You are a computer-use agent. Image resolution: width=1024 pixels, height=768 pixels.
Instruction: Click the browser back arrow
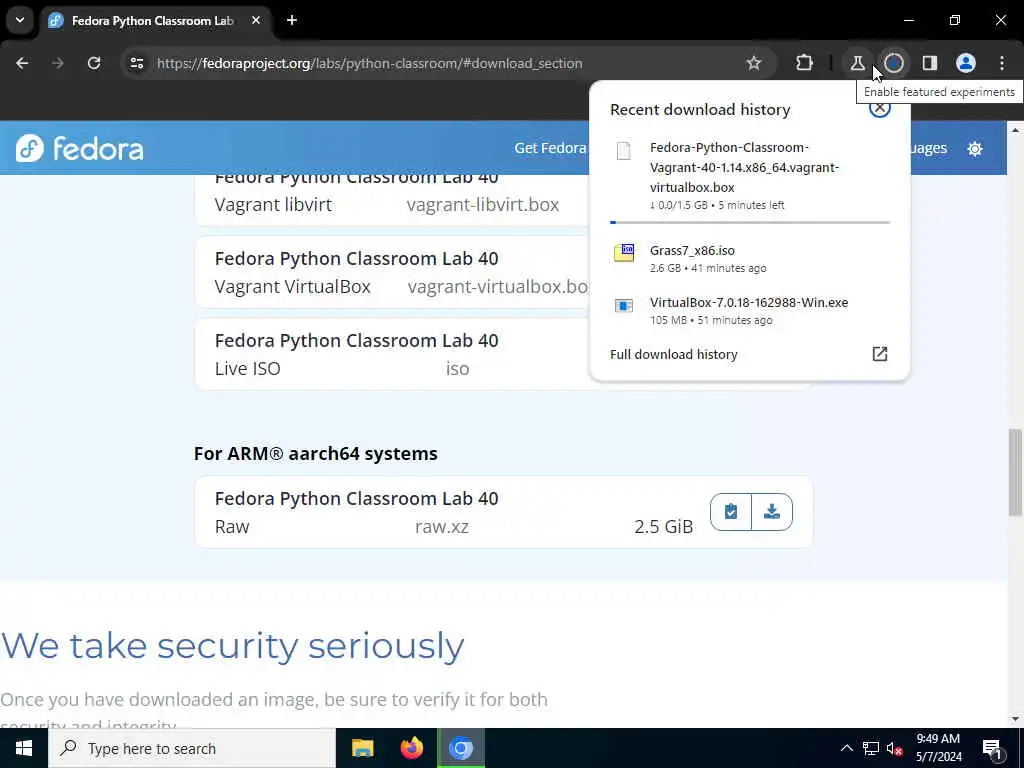[22, 63]
